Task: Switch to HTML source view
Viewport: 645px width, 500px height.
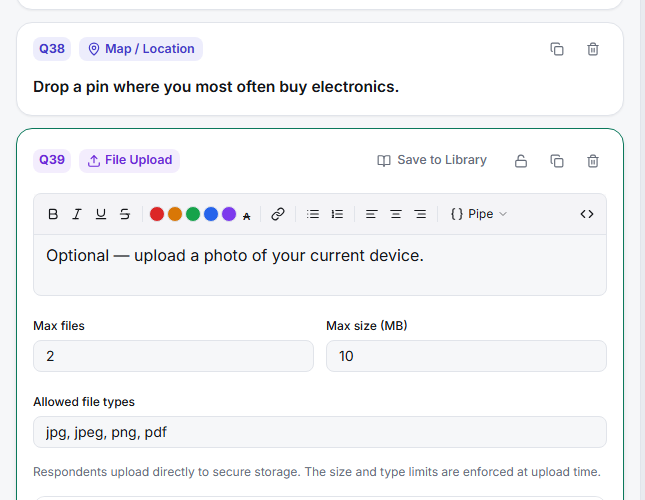Action: [587, 214]
